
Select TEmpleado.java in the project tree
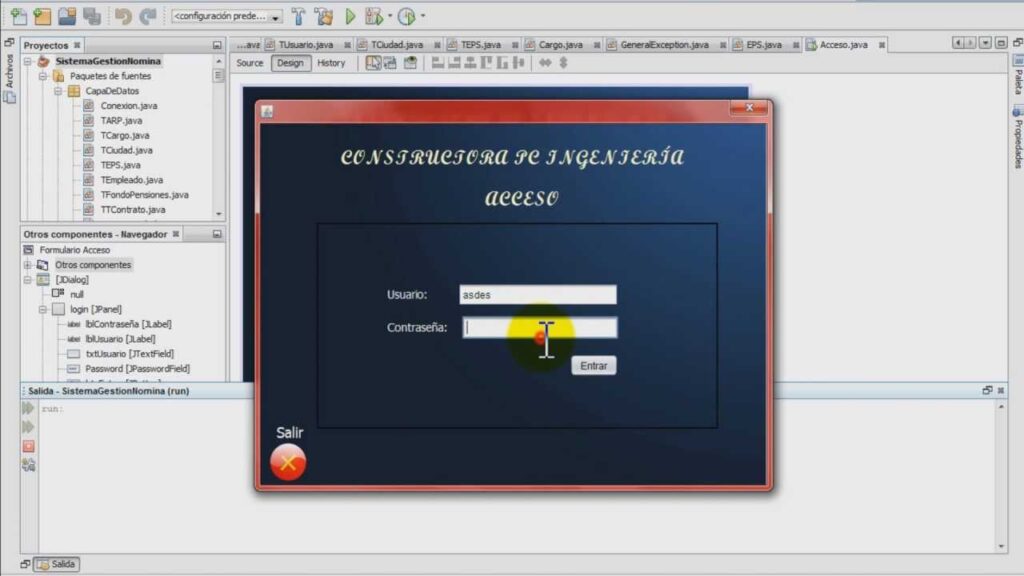pyautogui.click(x=131, y=180)
